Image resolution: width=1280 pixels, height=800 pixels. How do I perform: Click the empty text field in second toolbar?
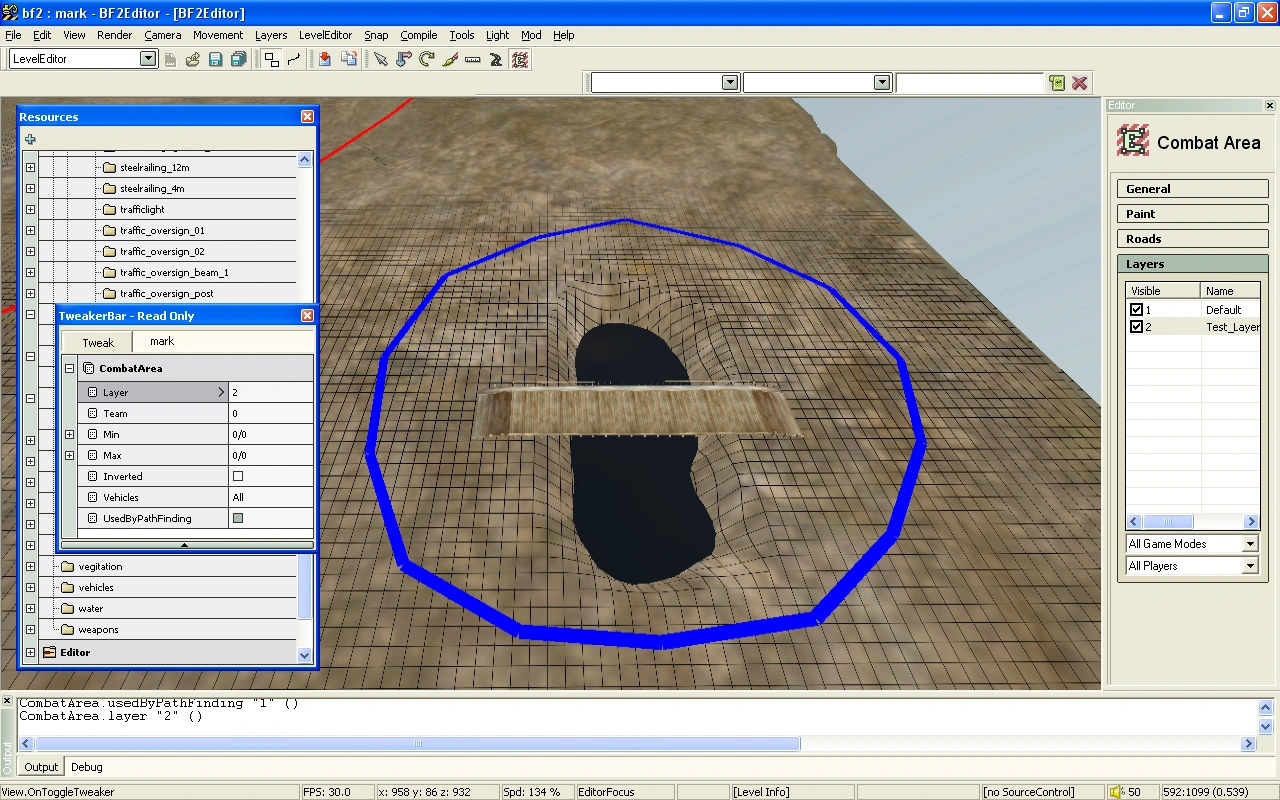pyautogui.click(x=969, y=83)
